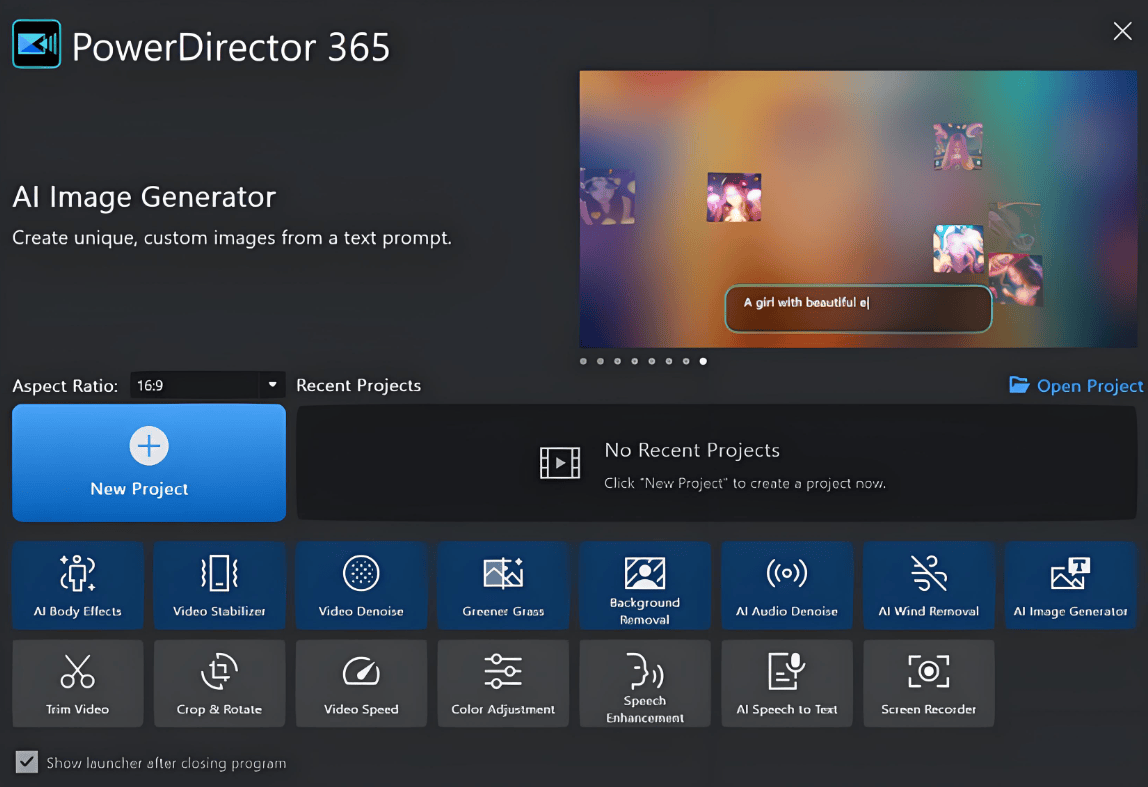The height and width of the screenshot is (787, 1148).
Task: Open the AI Wind Removal tool
Action: (928, 585)
